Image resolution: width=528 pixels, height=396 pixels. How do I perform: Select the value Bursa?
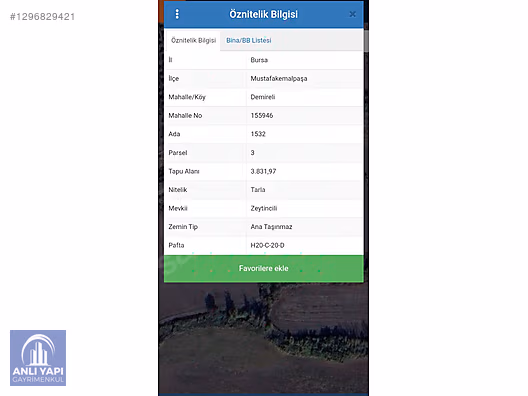(259, 60)
